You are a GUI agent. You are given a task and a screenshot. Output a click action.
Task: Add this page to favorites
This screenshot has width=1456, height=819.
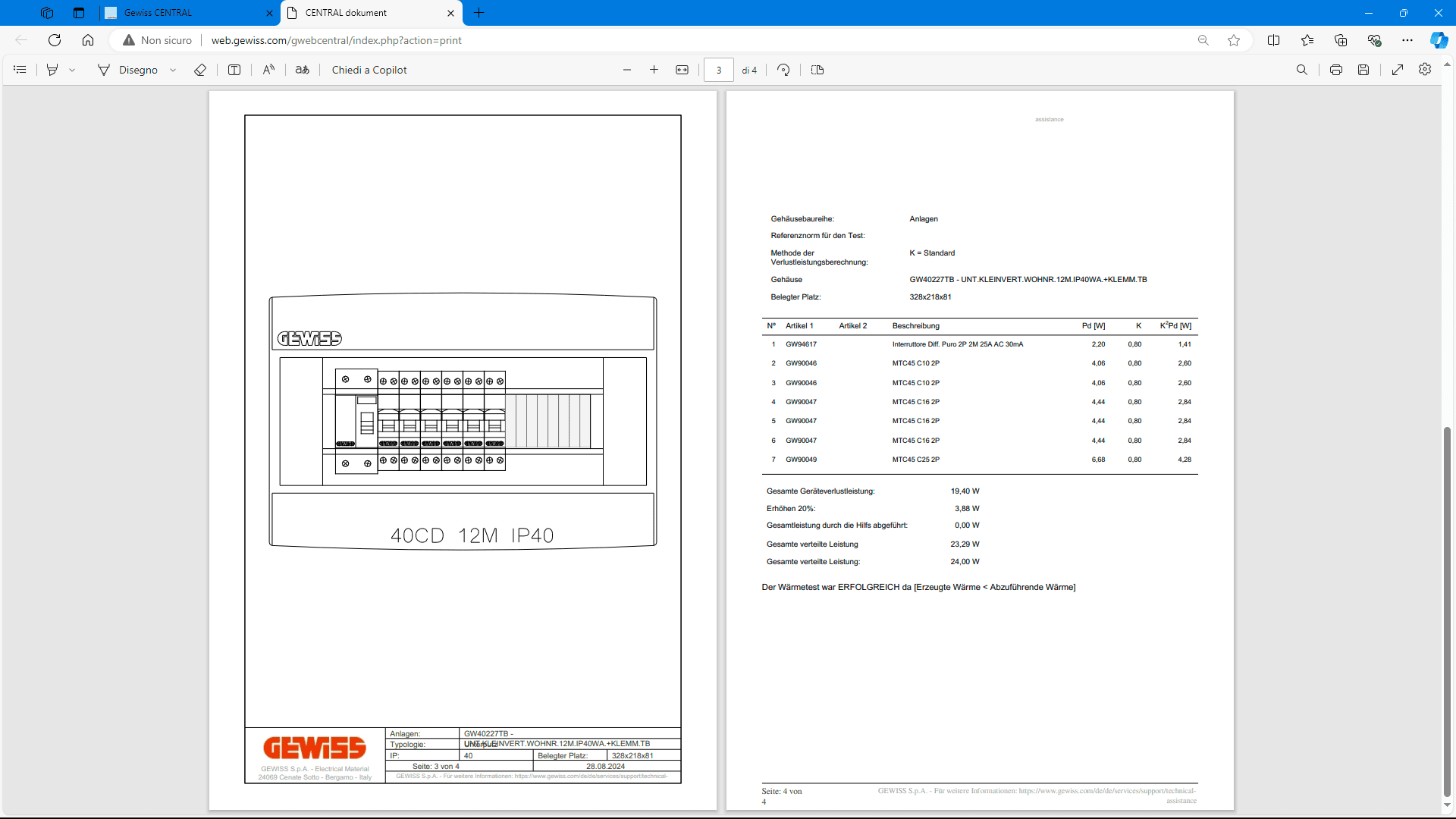[1234, 40]
